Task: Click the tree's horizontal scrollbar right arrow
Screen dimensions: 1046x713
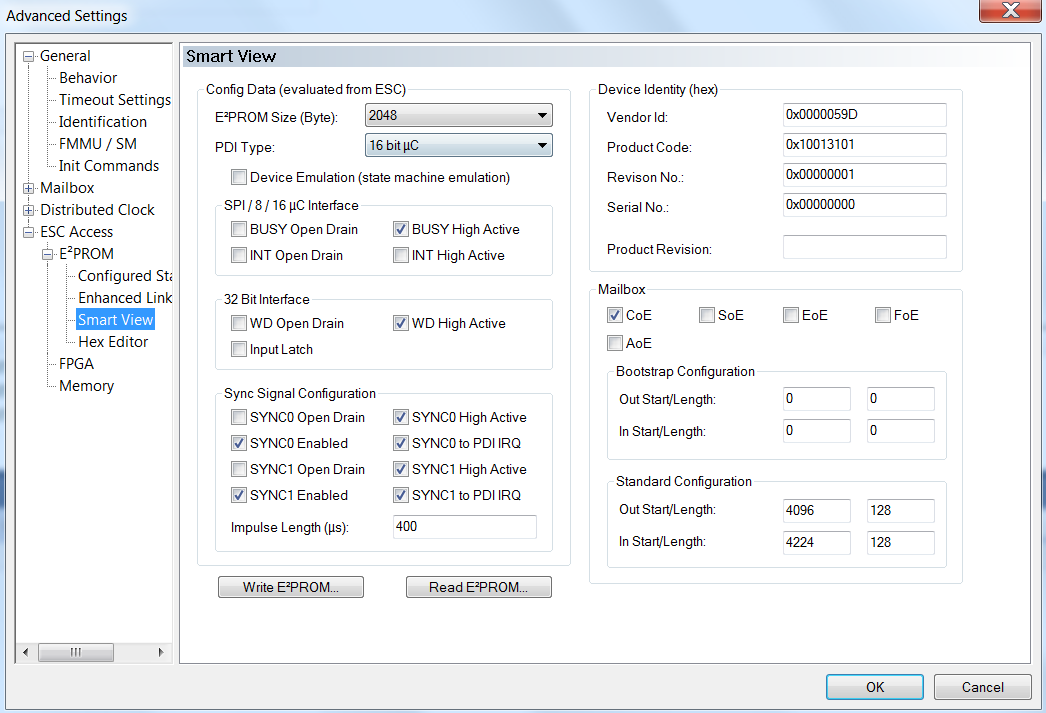Action: click(162, 652)
